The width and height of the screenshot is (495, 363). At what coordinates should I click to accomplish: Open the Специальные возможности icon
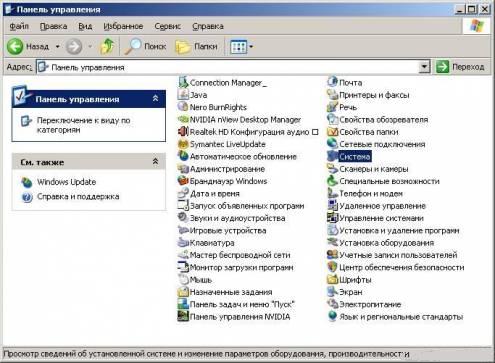click(x=383, y=181)
